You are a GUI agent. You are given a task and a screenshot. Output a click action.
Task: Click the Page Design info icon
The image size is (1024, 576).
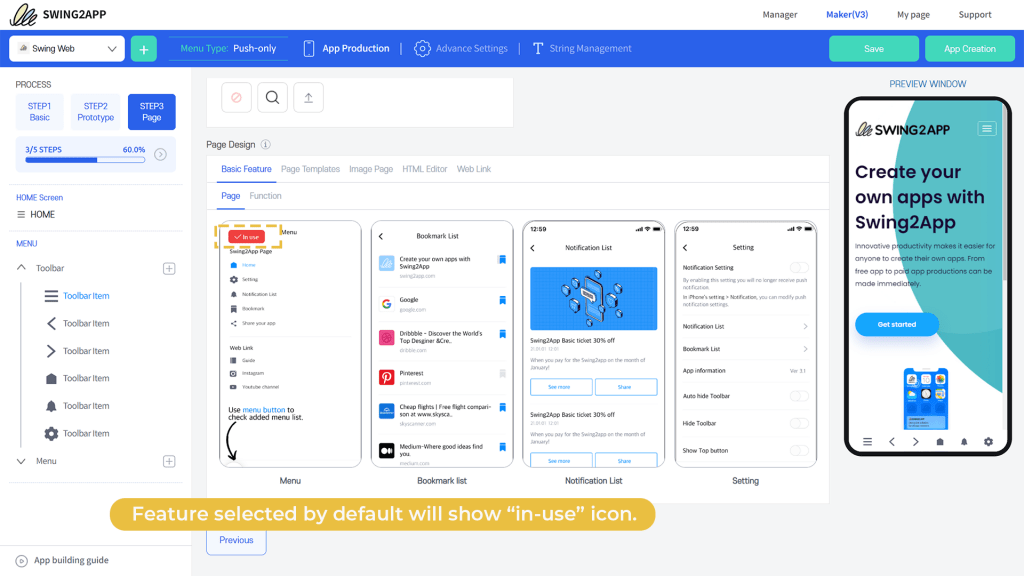pos(266,144)
